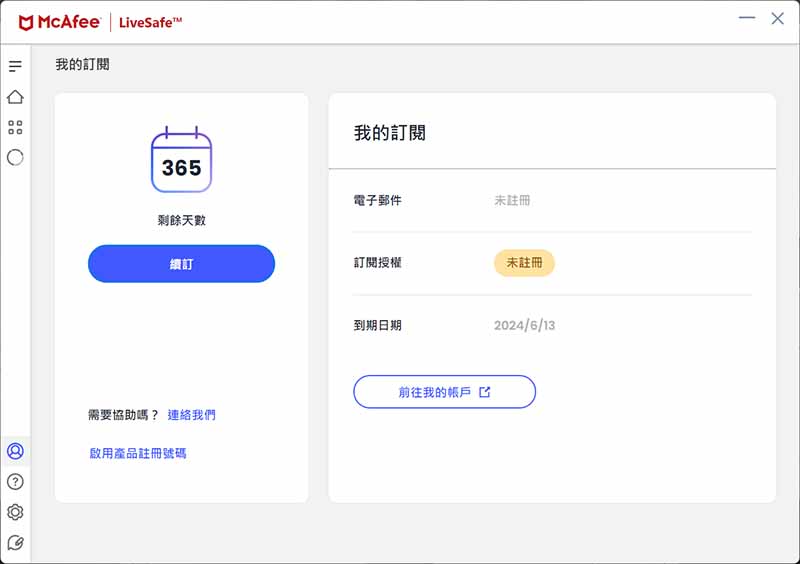This screenshot has height=564, width=800.
Task: Click the circular scan status icon
Action: coord(15,157)
